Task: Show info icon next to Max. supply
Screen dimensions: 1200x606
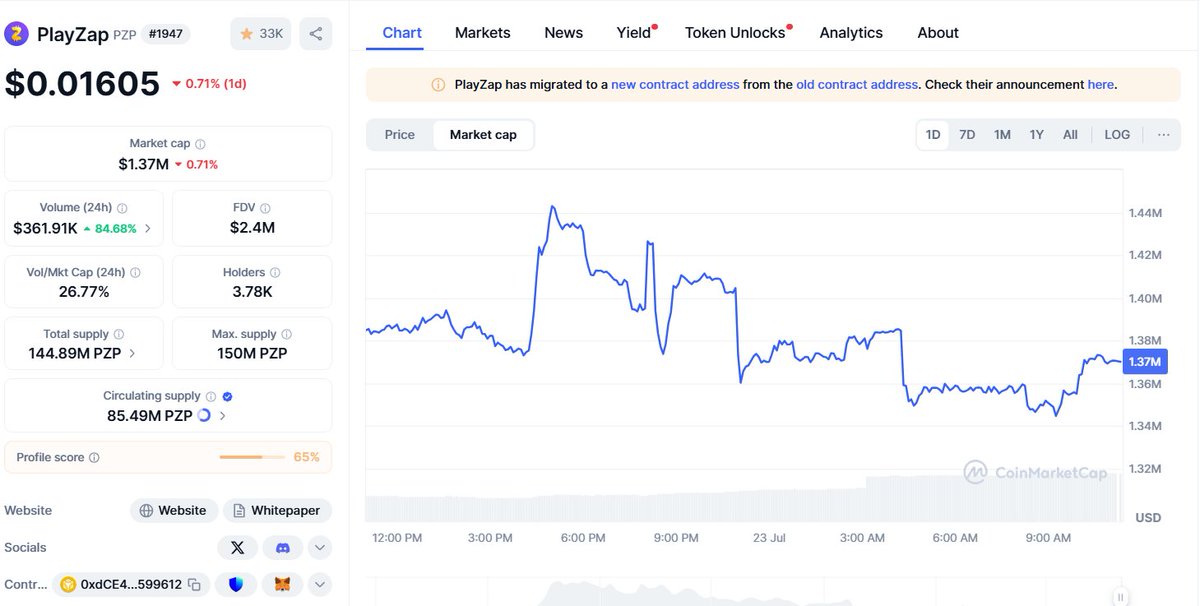Action: [x=287, y=334]
